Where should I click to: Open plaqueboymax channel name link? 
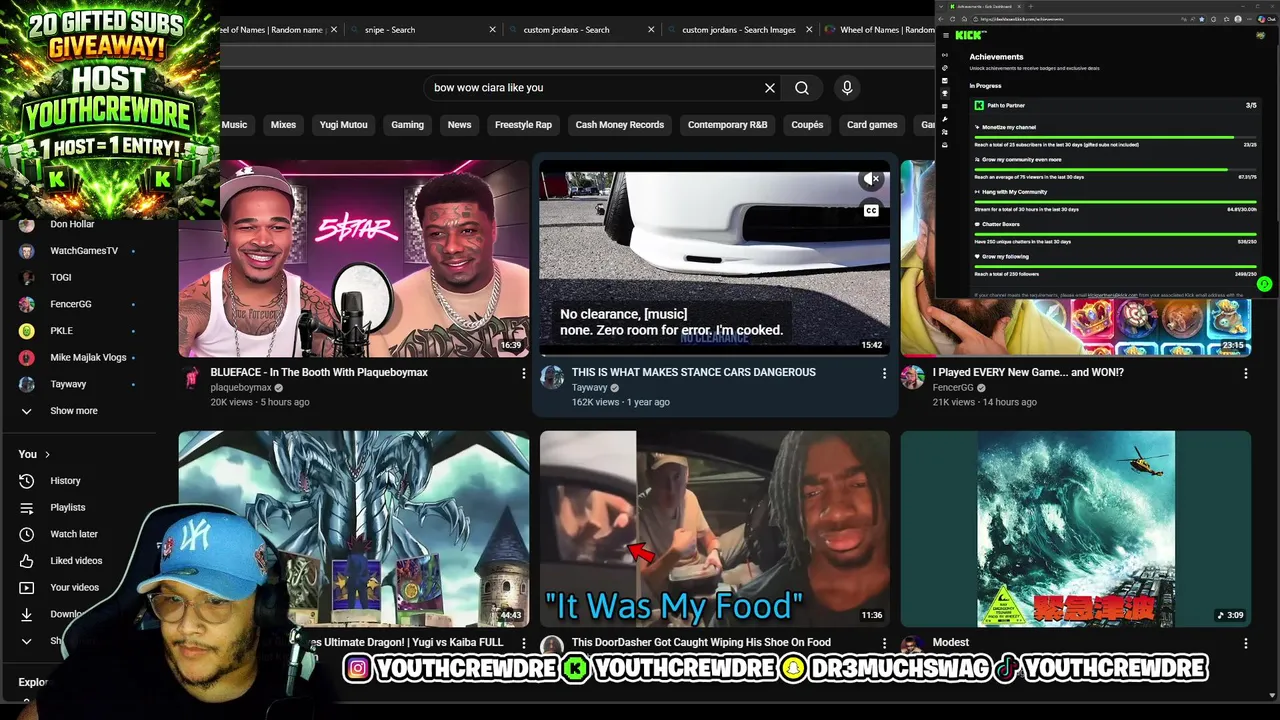point(241,388)
